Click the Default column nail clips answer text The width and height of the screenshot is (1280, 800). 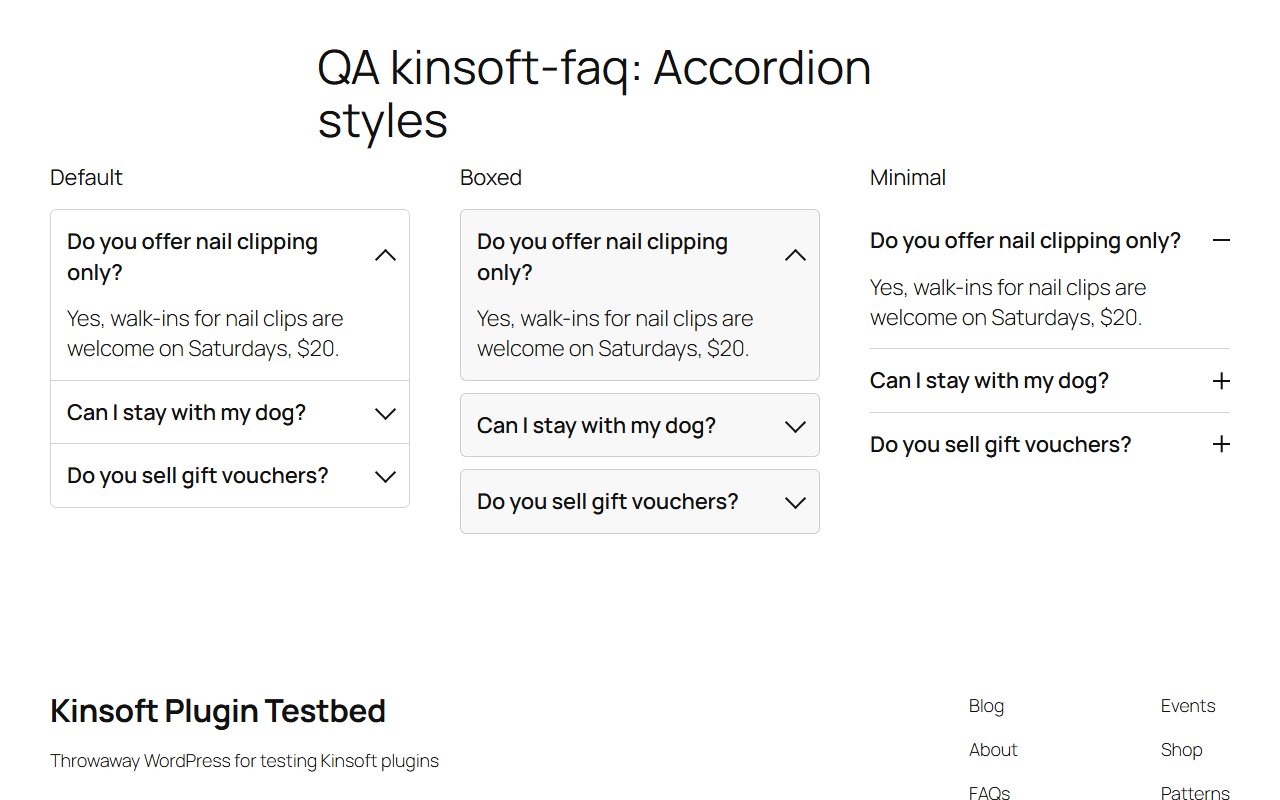click(205, 334)
